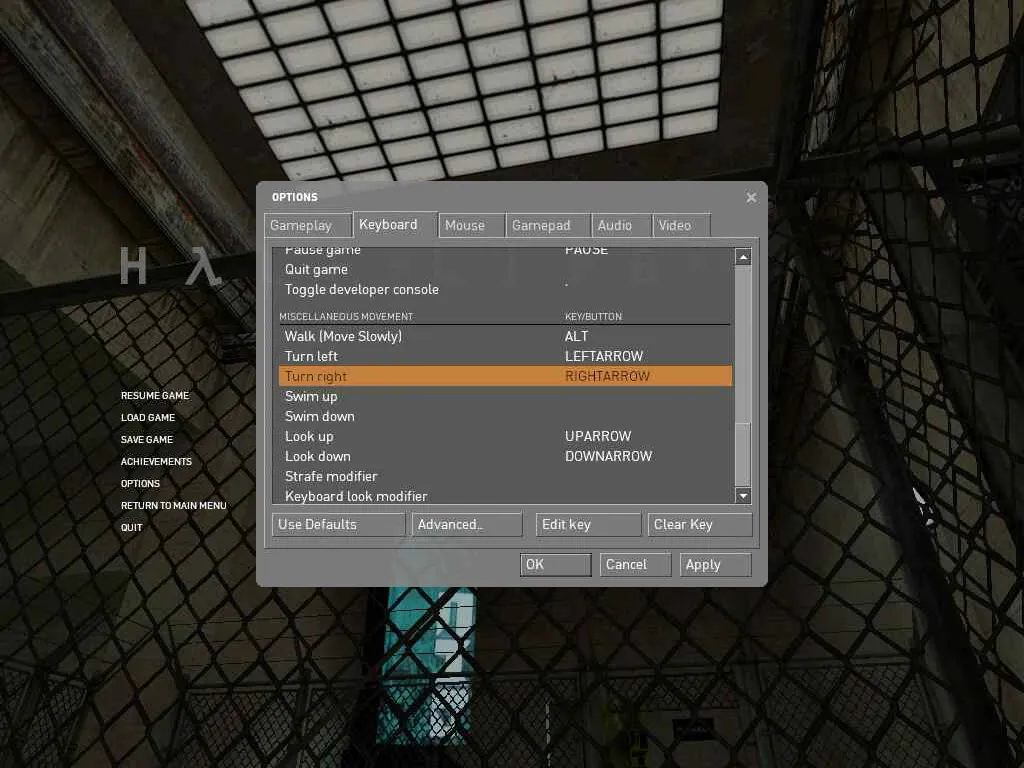Click the Edit key button
Viewport: 1024px width, 768px height.
point(588,524)
